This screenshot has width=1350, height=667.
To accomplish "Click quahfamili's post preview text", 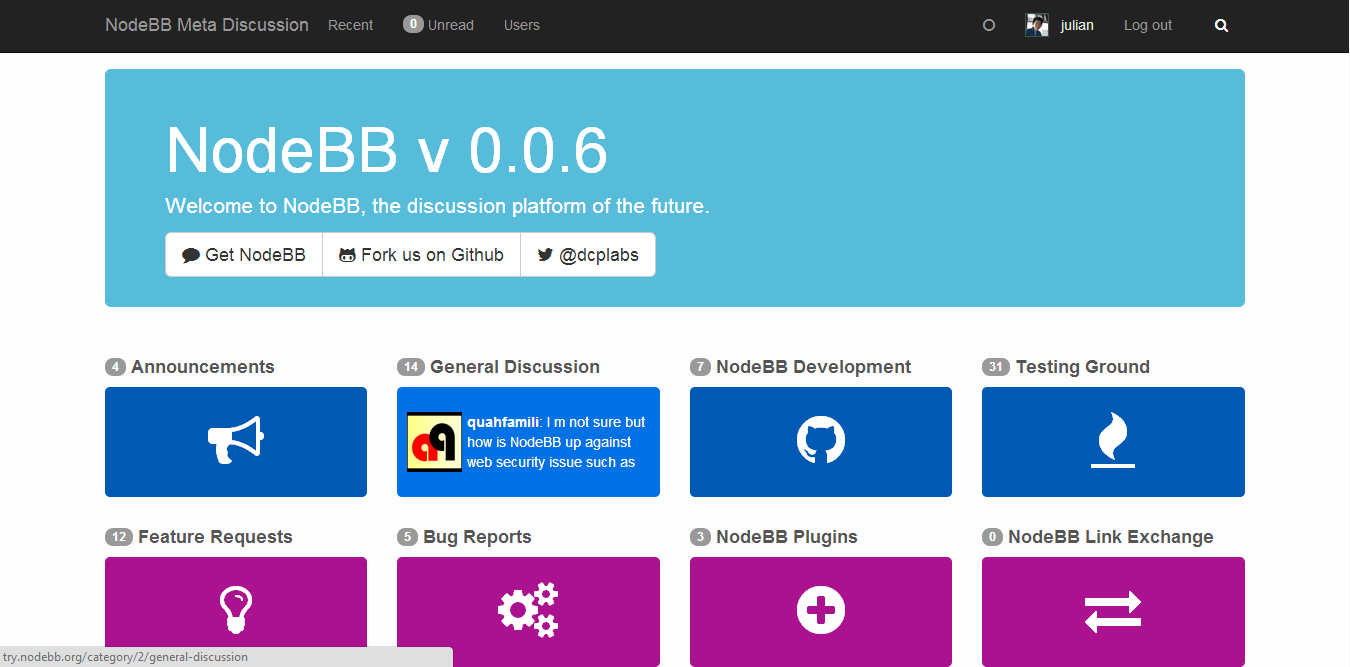I will (556, 442).
